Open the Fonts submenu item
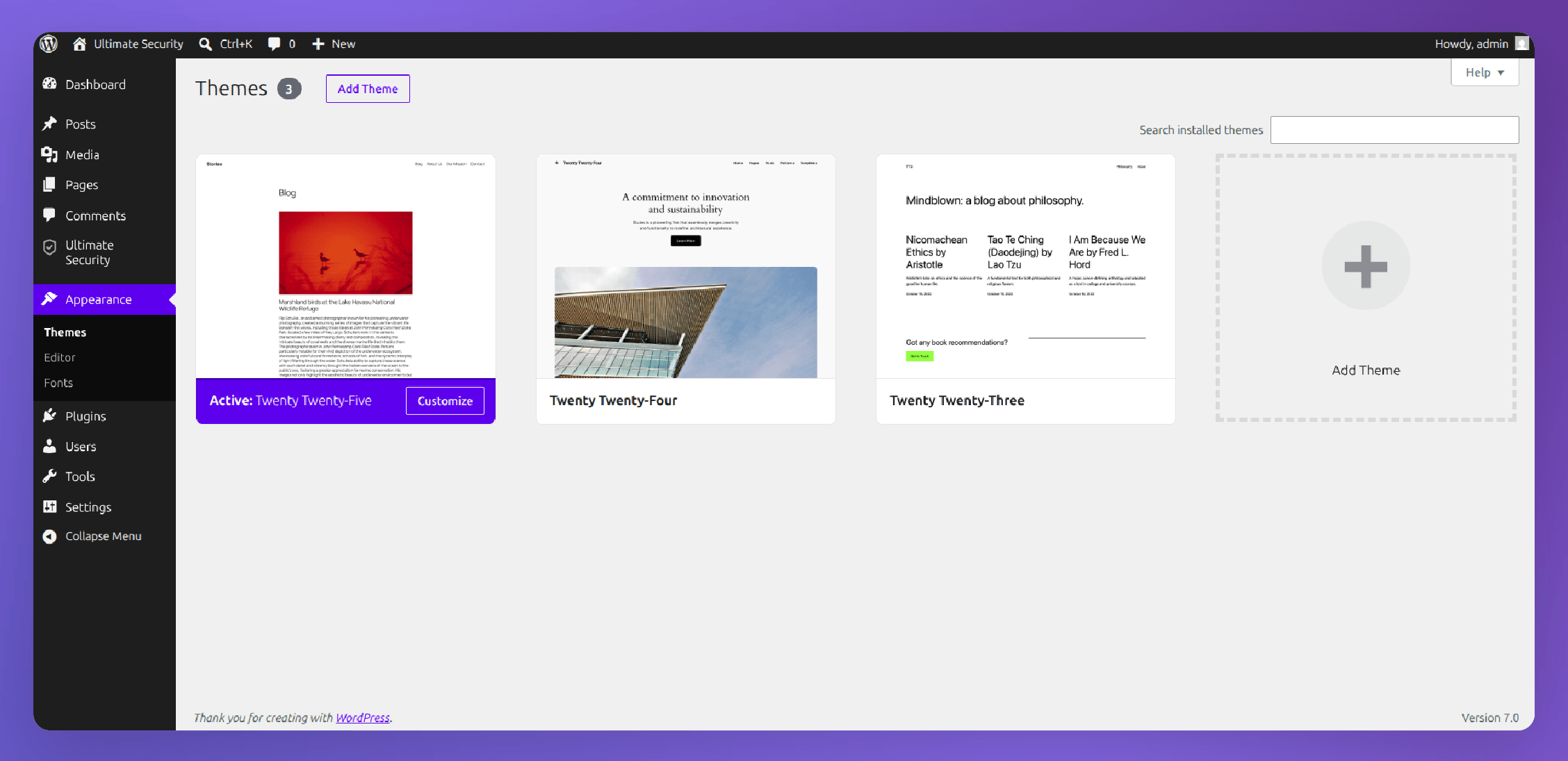Screen dimensions: 1568x761 click(x=58, y=383)
